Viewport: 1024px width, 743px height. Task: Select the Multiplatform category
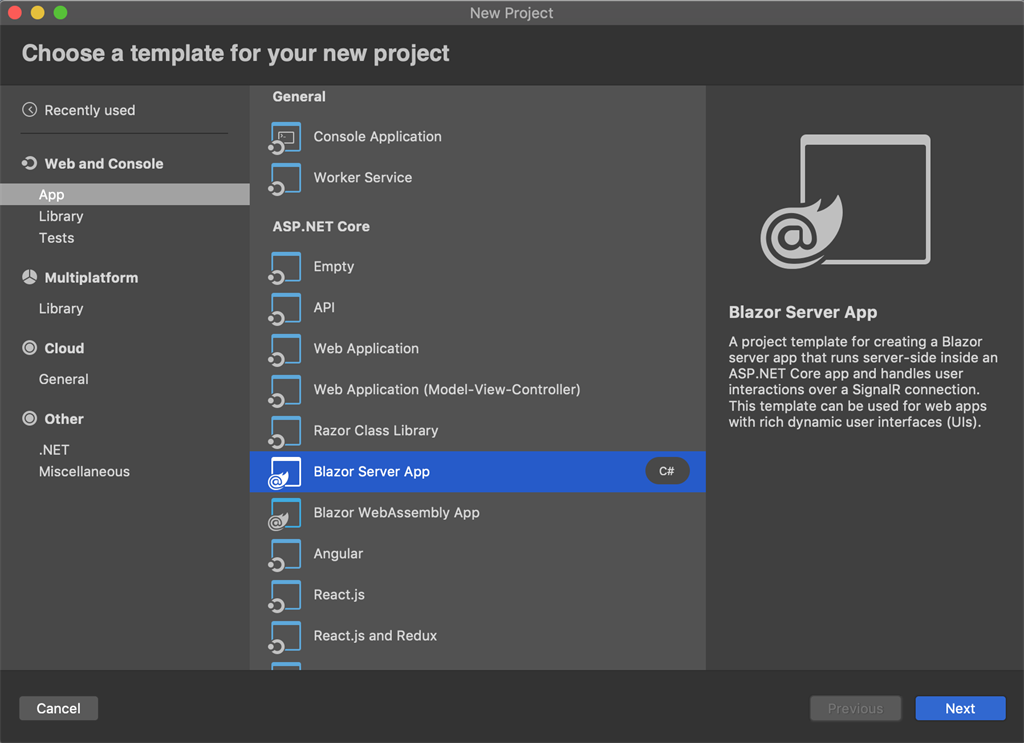91,278
